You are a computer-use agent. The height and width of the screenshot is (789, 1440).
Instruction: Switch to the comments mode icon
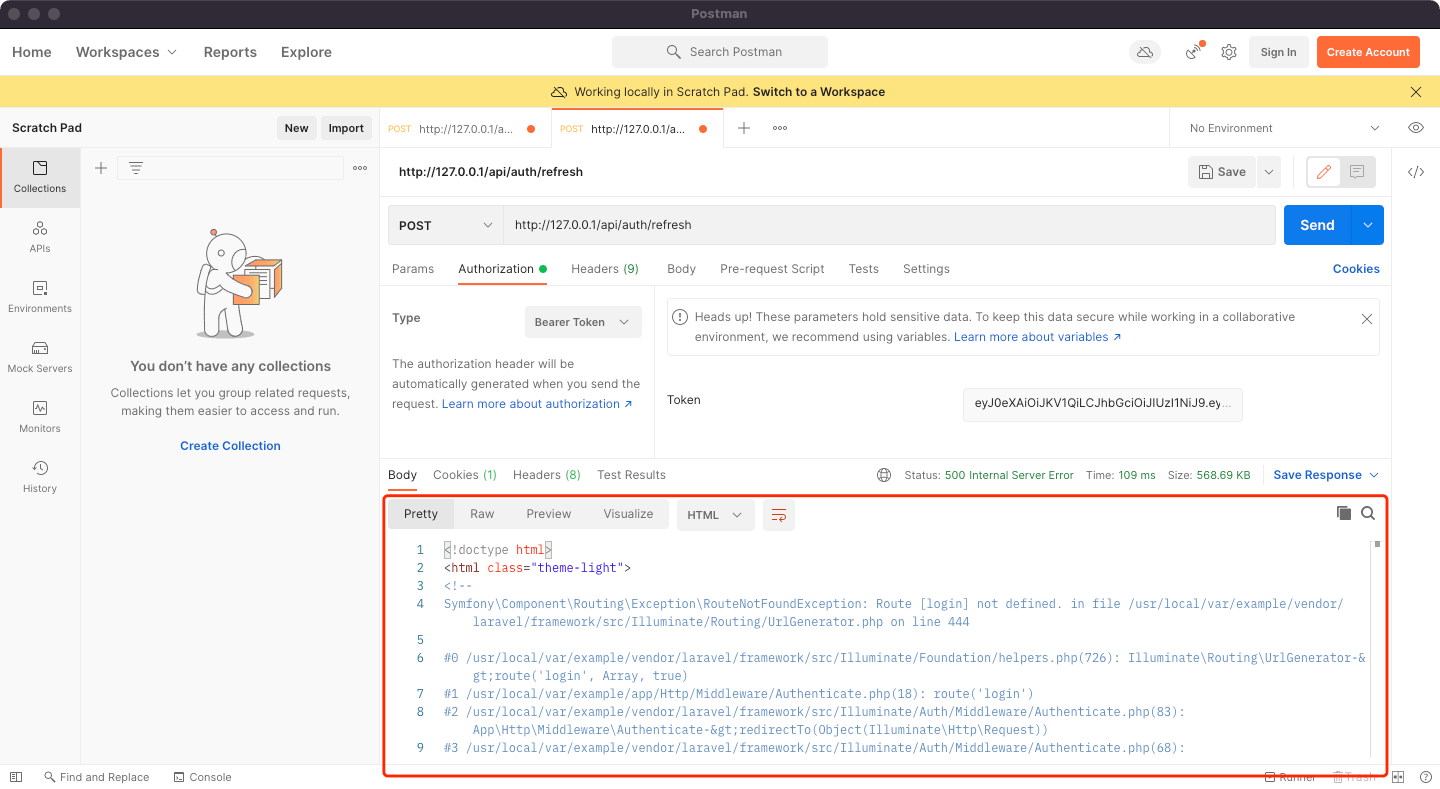(1357, 172)
